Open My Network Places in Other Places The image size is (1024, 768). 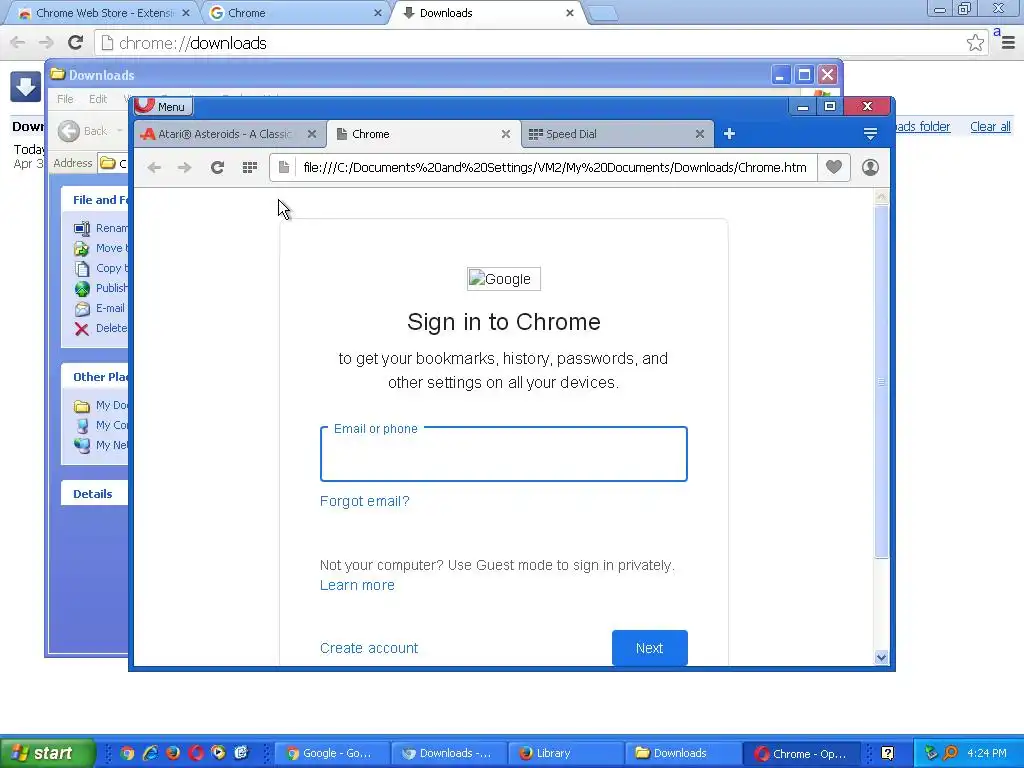(101, 445)
